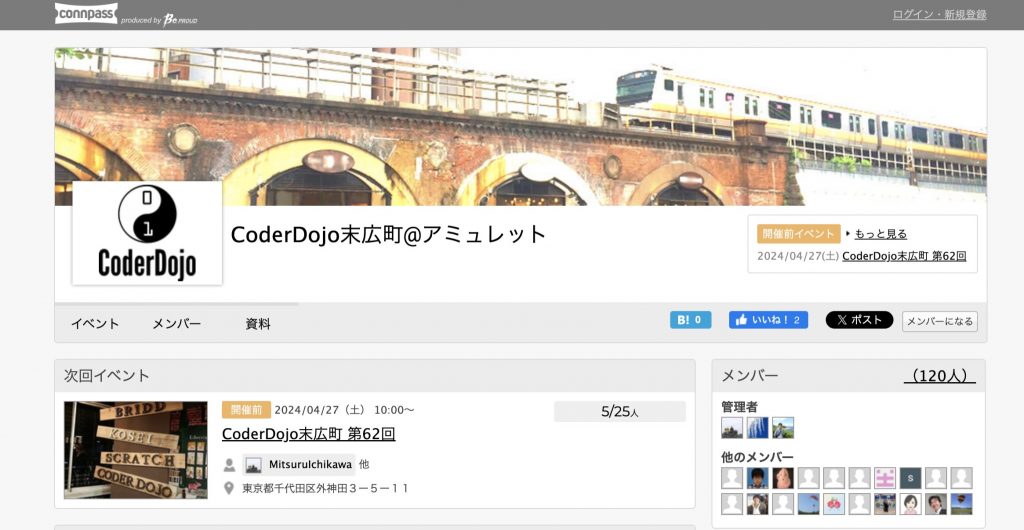The height and width of the screenshot is (530, 1024).
Task: Open the paraglider sky member avatar
Action: tap(808, 504)
